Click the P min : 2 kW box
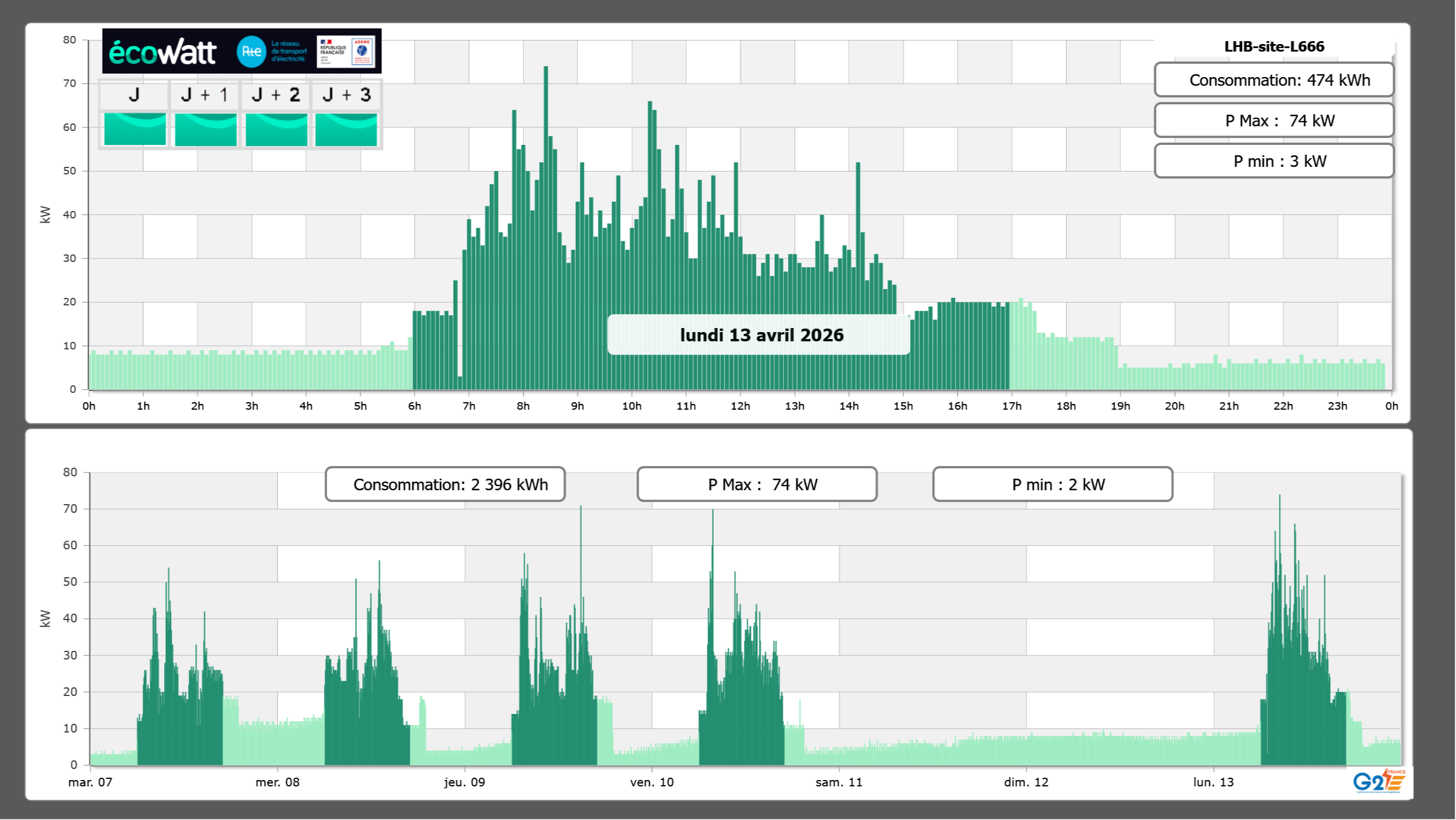The image size is (1456, 820). pos(1052,484)
